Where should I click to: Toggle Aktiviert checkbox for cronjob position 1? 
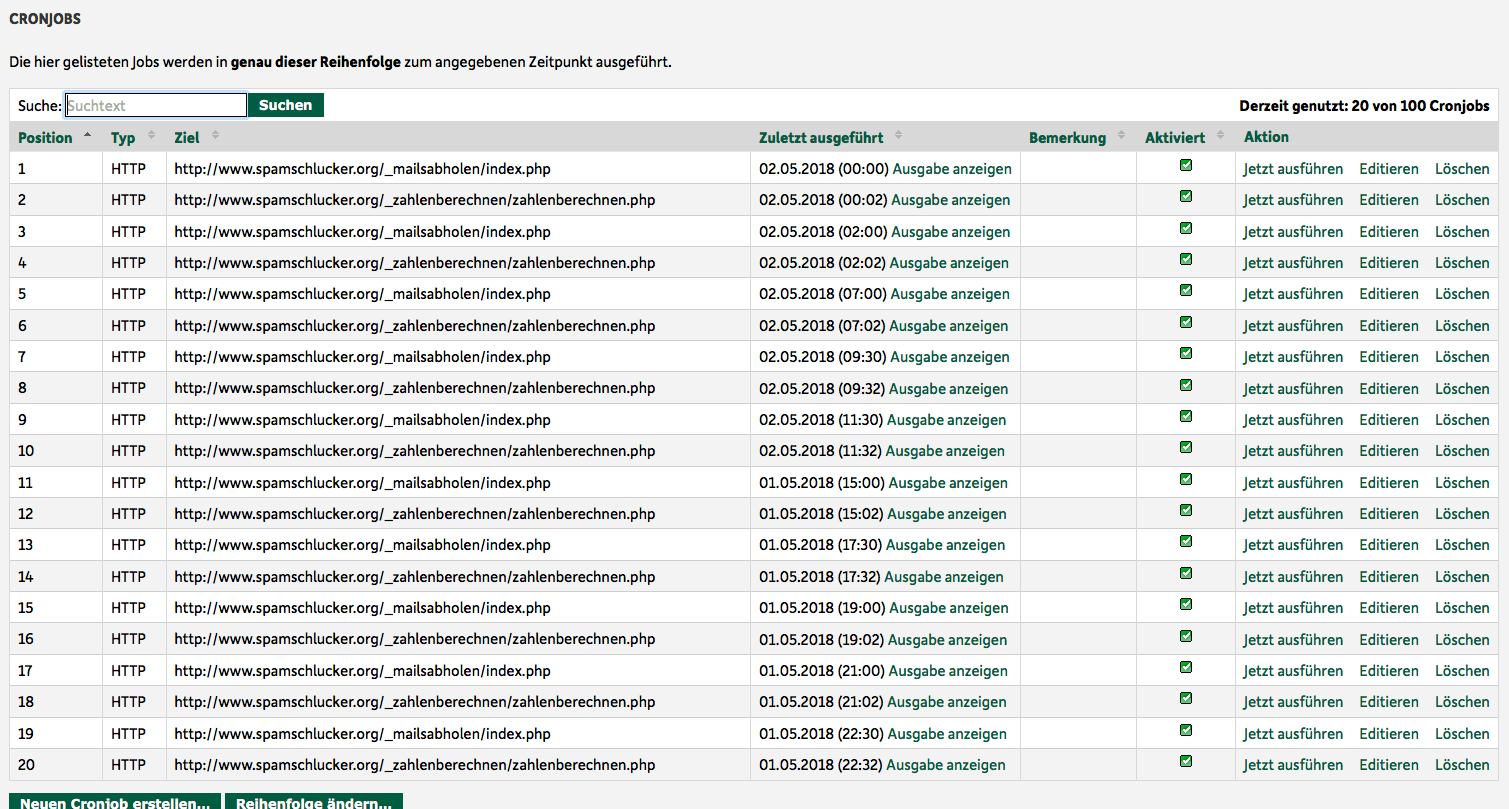click(x=1186, y=166)
